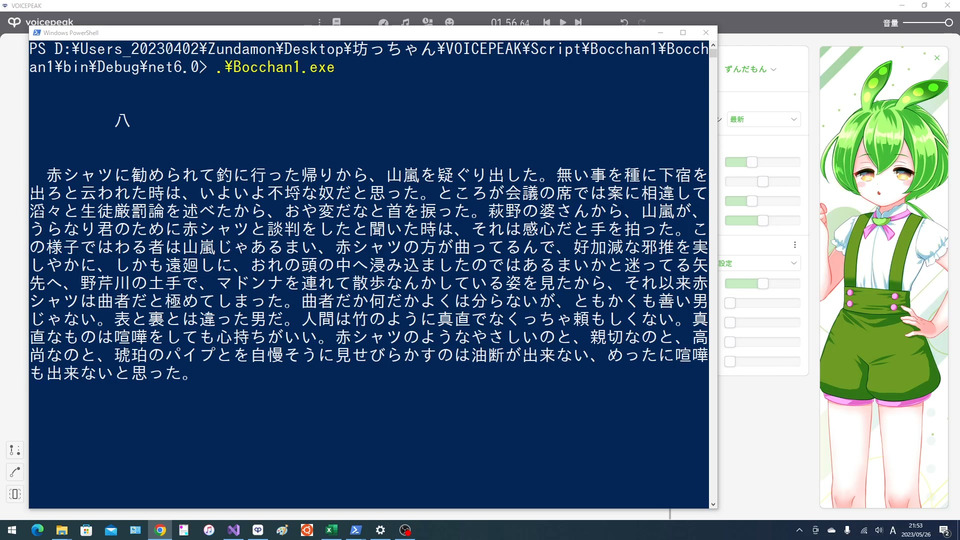Image resolution: width=960 pixels, height=540 pixels.
Task: Open iTunes from taskbar
Action: click(x=209, y=530)
